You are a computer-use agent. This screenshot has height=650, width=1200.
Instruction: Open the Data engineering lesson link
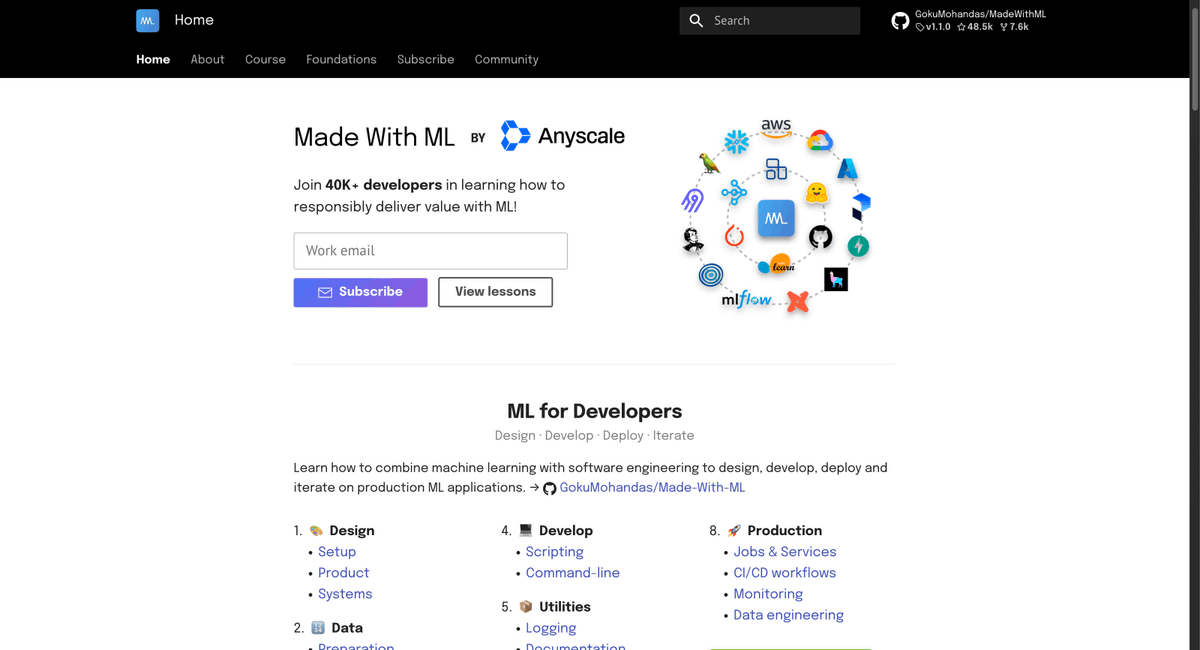pyautogui.click(x=789, y=615)
